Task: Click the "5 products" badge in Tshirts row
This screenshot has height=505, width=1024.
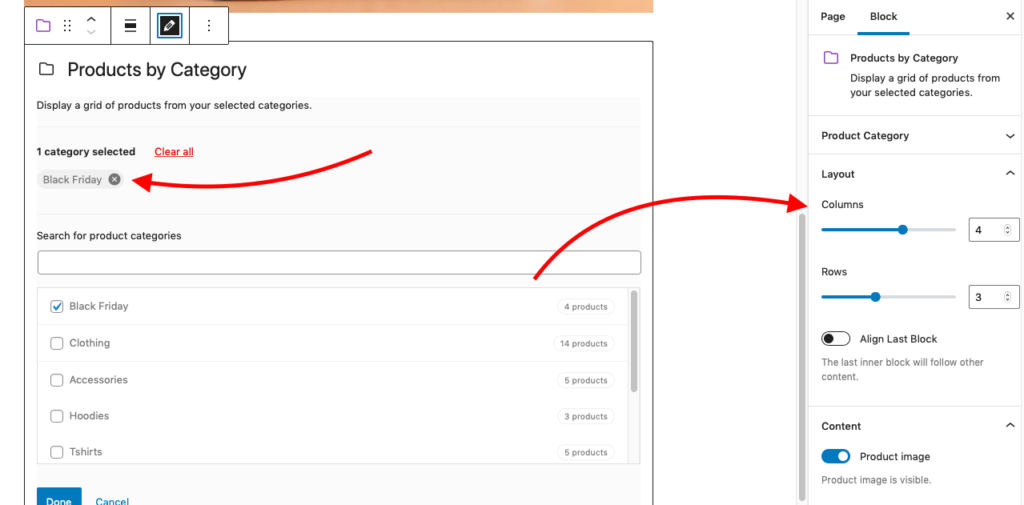Action: 586,452
